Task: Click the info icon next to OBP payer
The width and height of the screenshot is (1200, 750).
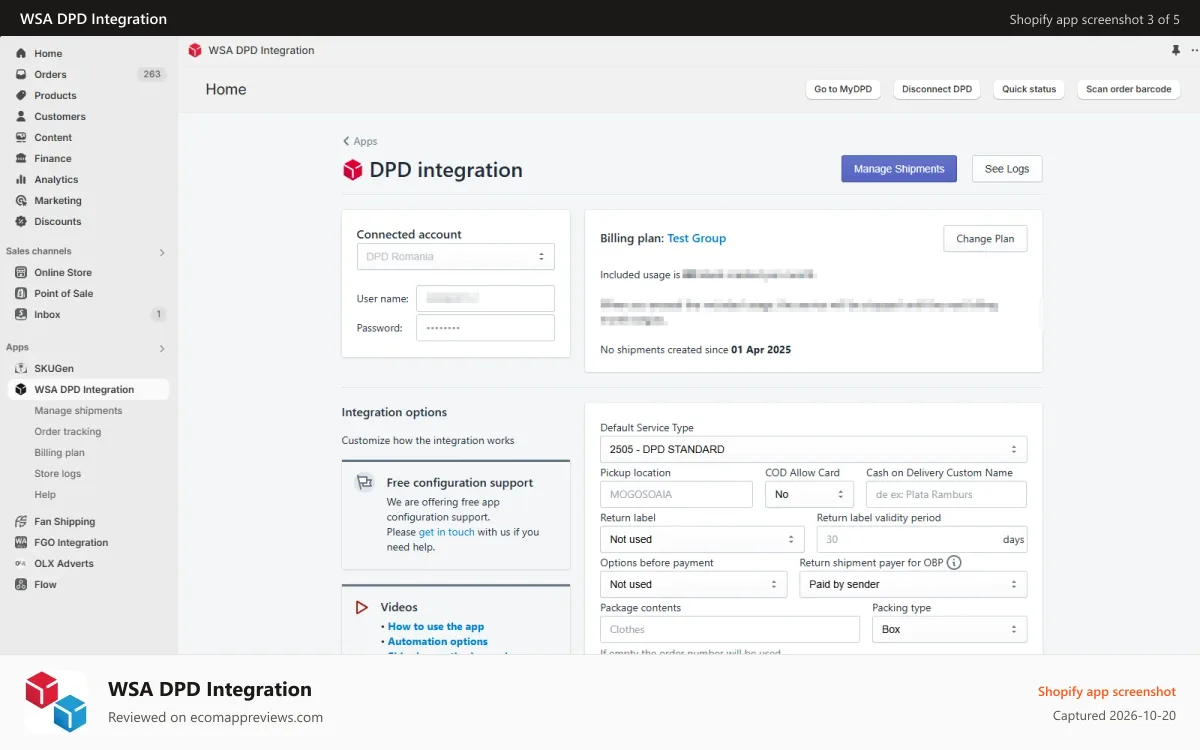Action: tap(954, 562)
